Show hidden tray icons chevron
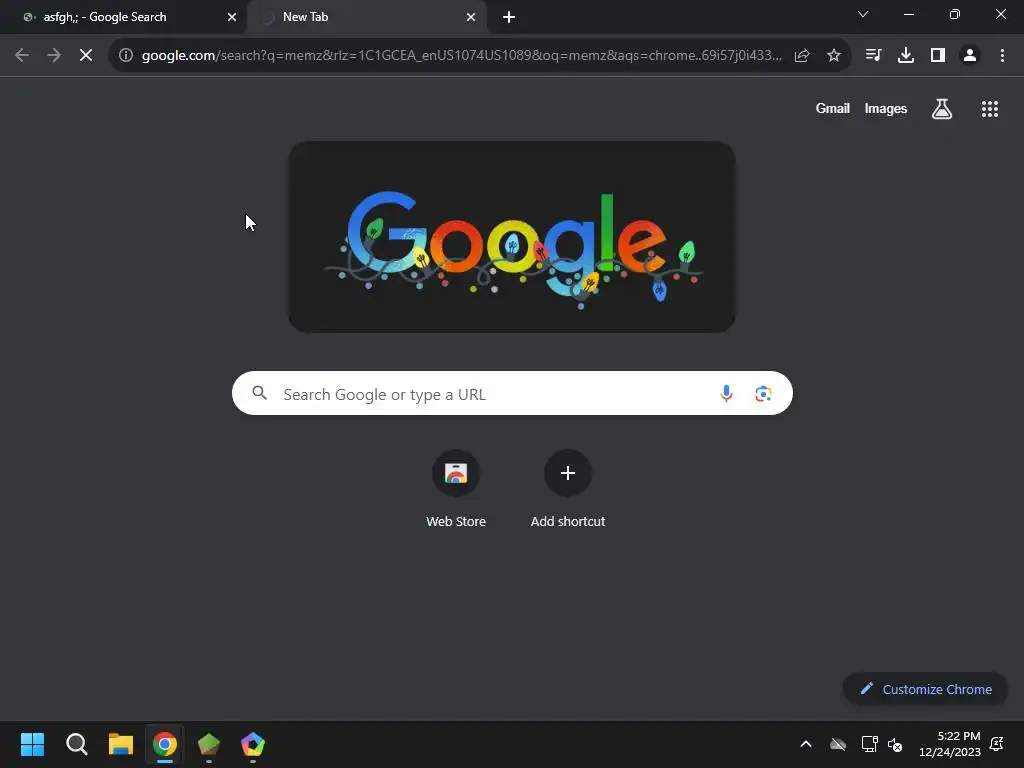This screenshot has width=1024, height=768. pyautogui.click(x=806, y=744)
